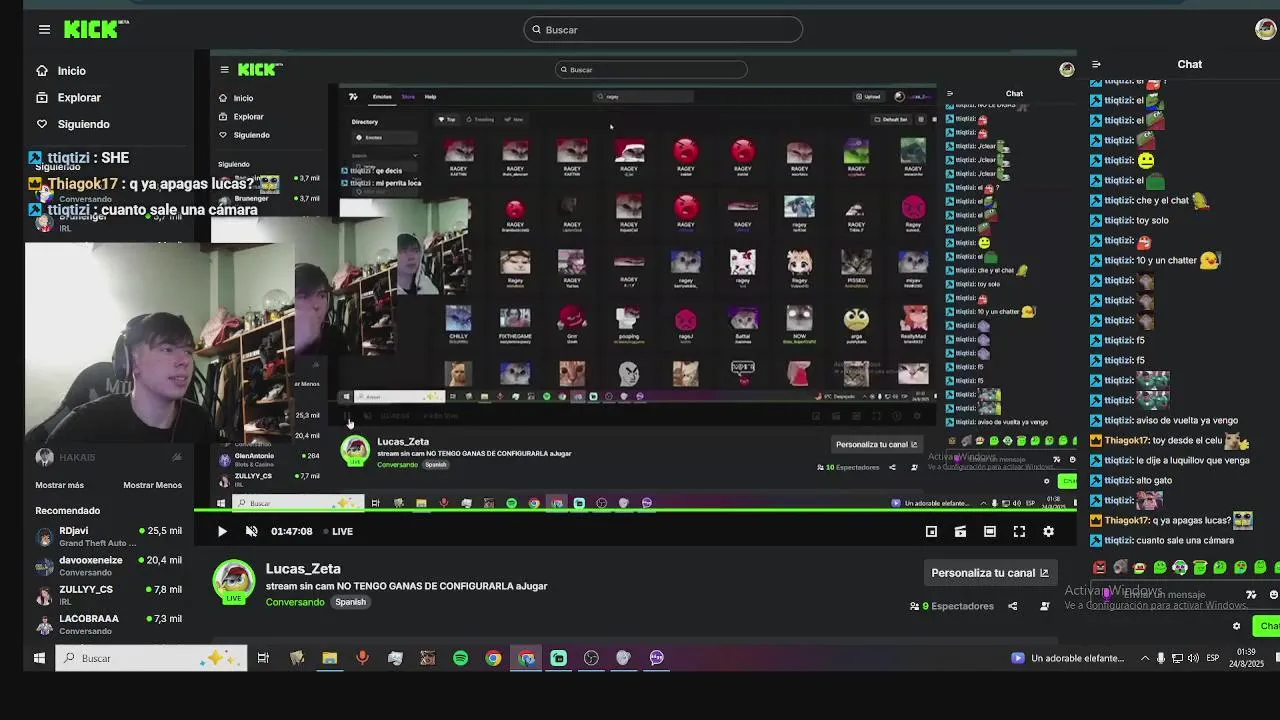Focus the top Buscar search field
Viewport: 1280px width, 720px height.
[x=663, y=30]
